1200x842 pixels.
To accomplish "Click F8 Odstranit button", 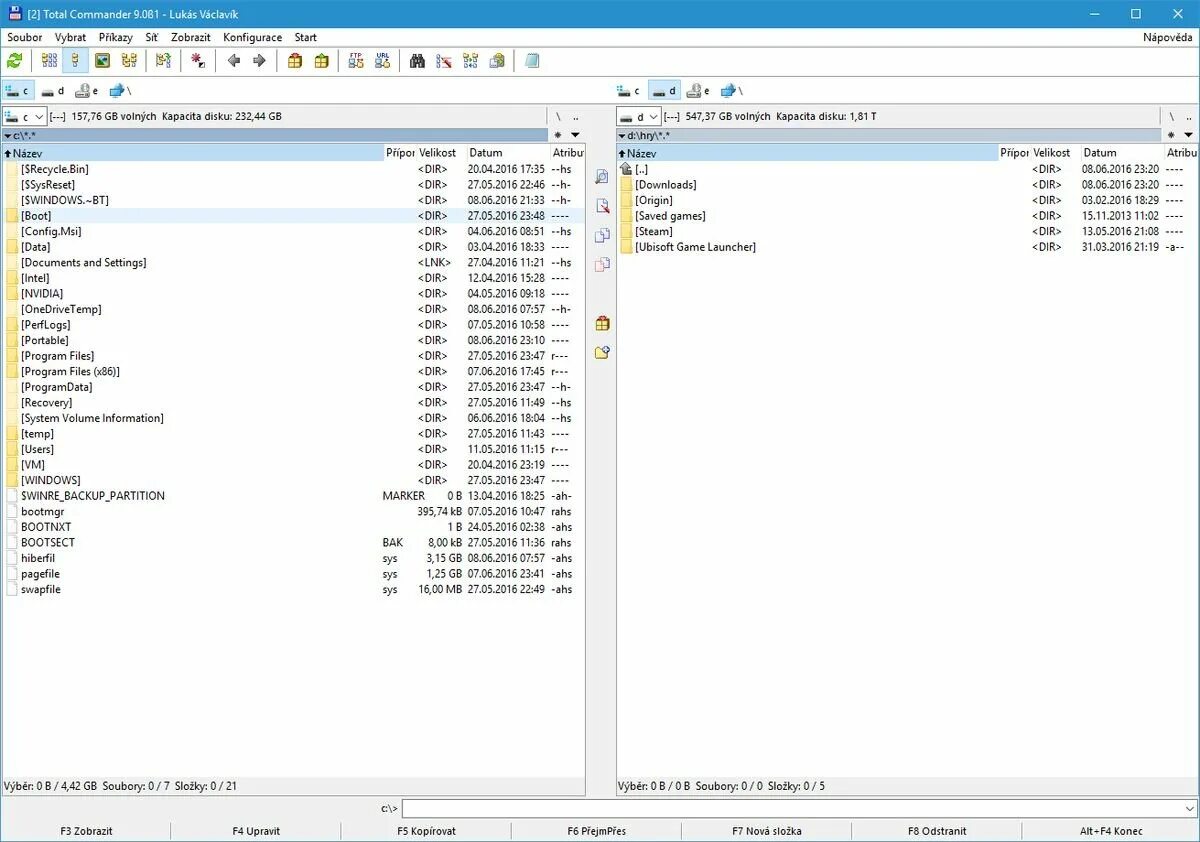I will pyautogui.click(x=937, y=831).
